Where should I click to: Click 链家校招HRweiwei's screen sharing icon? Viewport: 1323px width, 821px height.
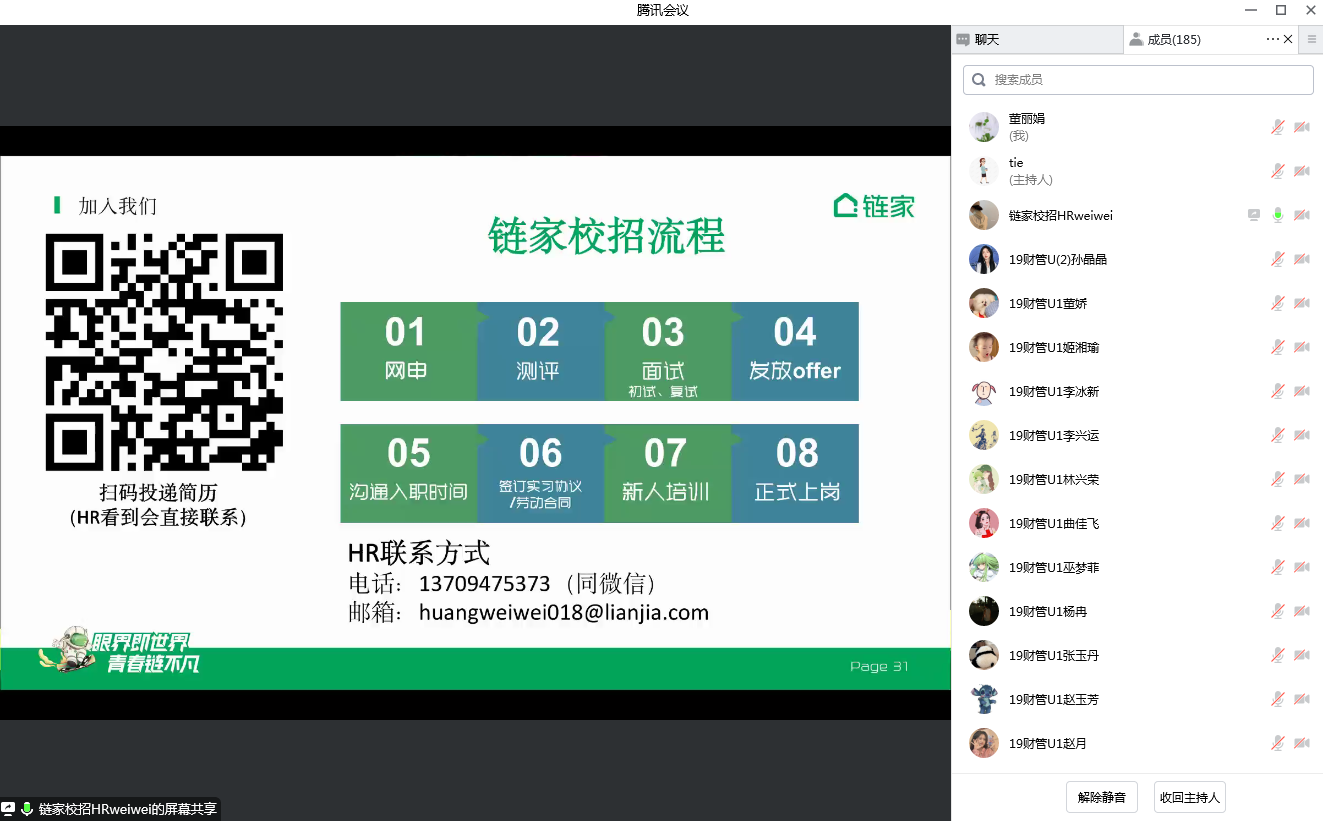coord(1254,215)
